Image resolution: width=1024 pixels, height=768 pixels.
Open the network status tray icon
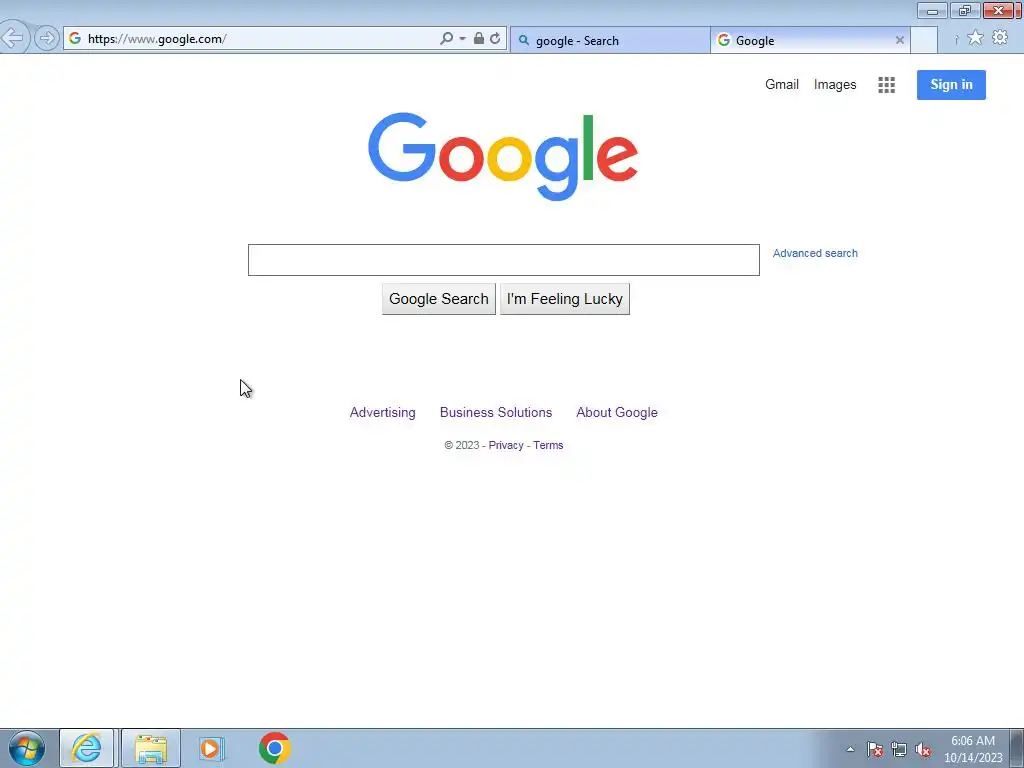coord(899,749)
